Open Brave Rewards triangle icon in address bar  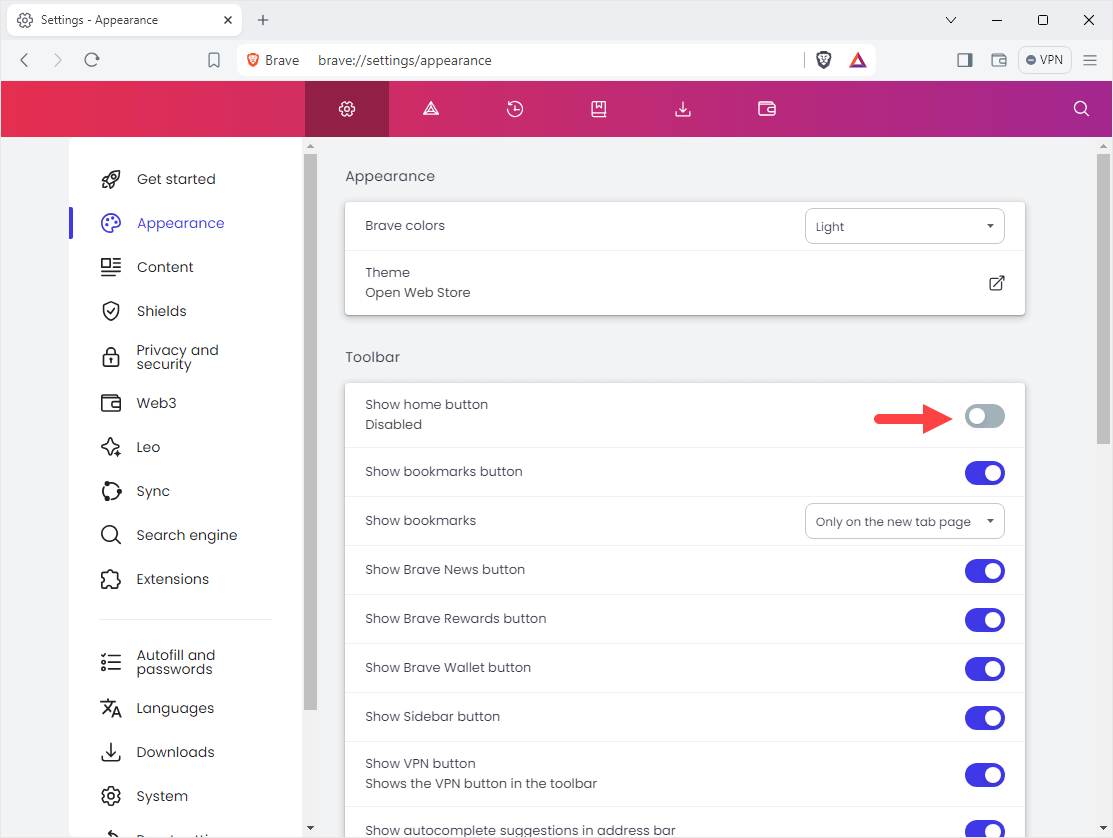(857, 60)
